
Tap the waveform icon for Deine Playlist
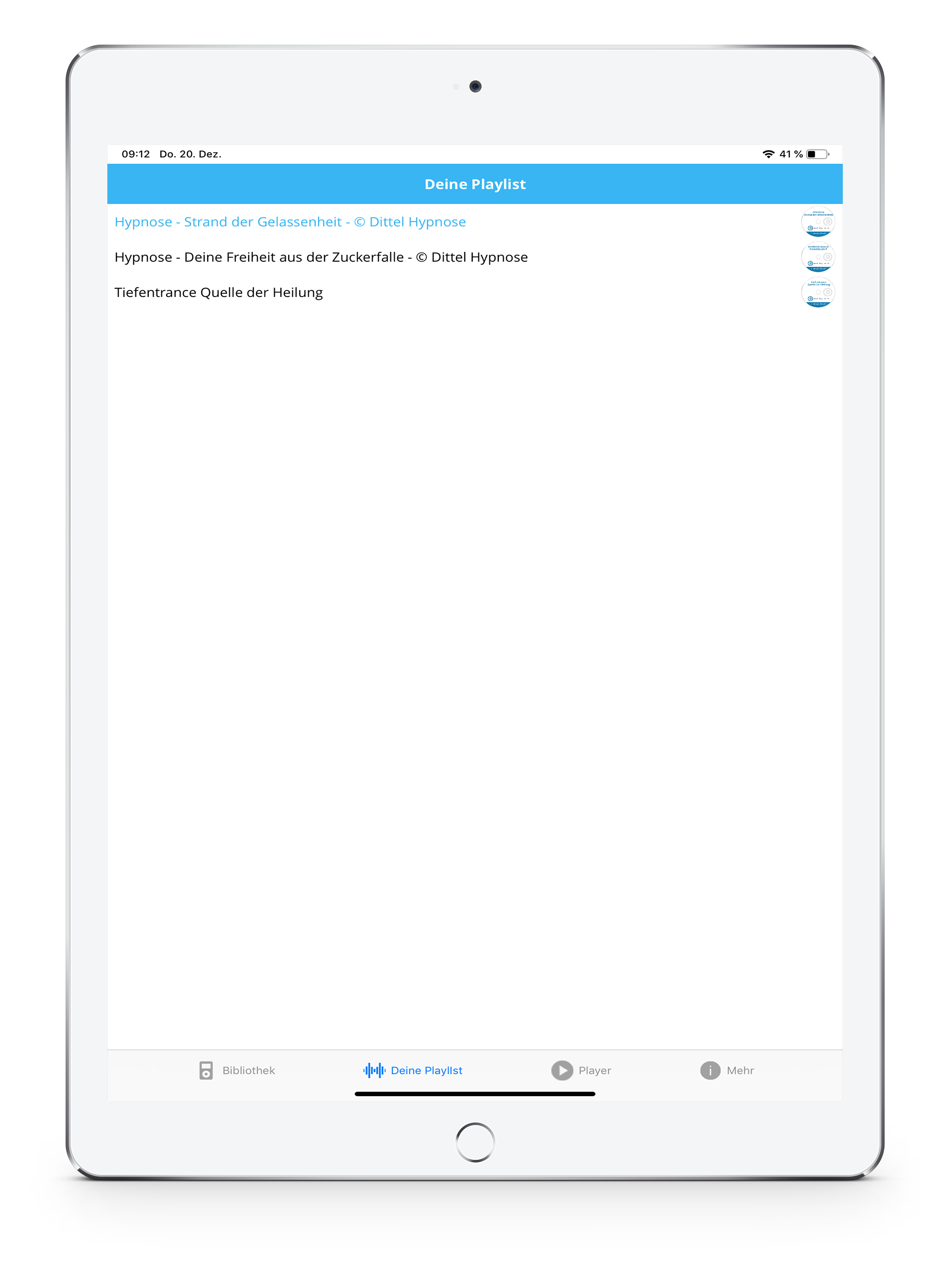coord(374,1070)
